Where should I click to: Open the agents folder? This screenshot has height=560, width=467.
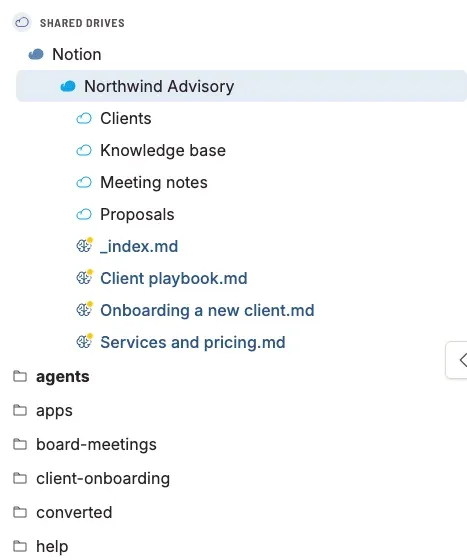(x=62, y=377)
